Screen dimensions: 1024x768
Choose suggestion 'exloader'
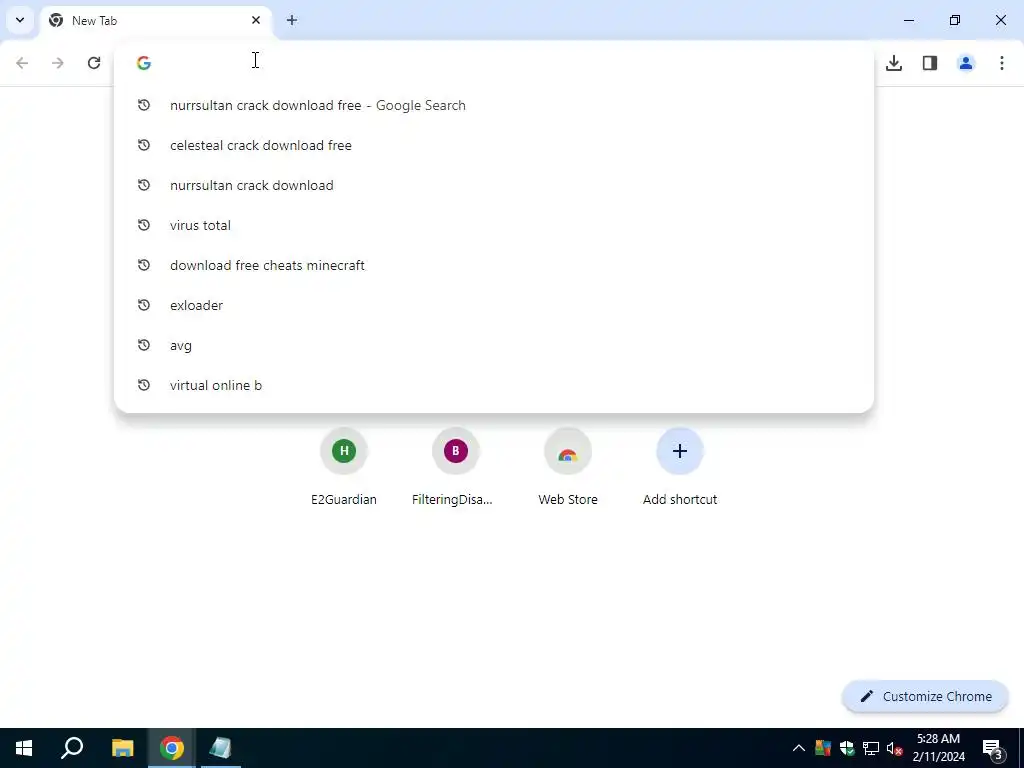pos(494,305)
